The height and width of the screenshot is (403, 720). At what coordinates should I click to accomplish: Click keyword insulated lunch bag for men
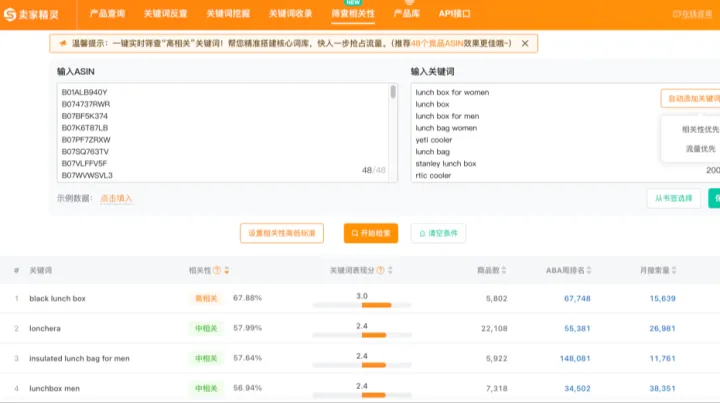pyautogui.click(x=79, y=358)
